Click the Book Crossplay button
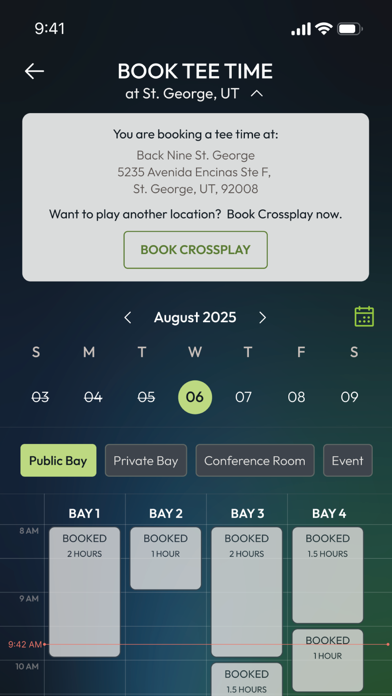The image size is (392, 696). pyautogui.click(x=195, y=249)
